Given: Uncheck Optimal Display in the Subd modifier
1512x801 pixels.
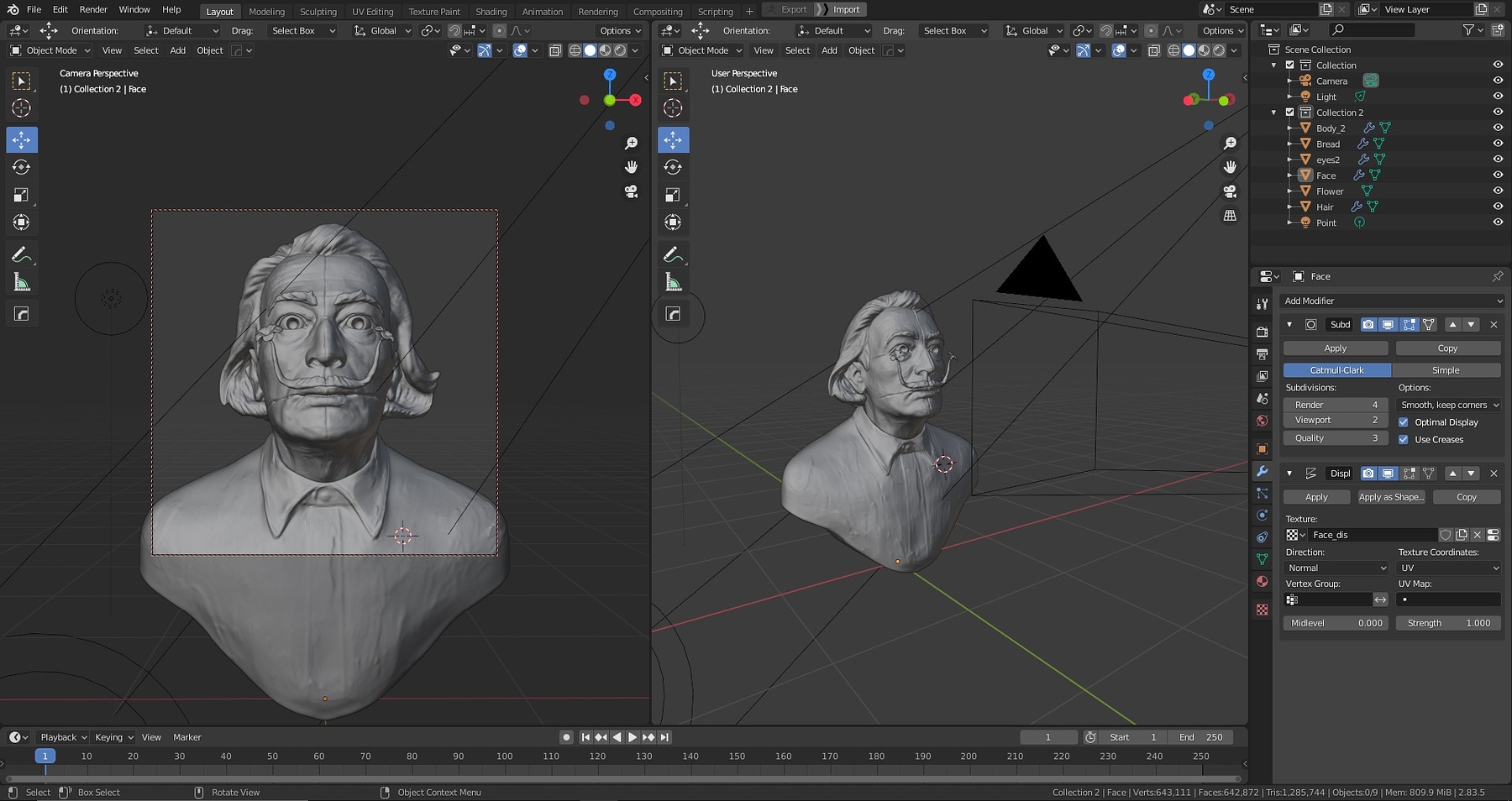Looking at the screenshot, I should (x=1403, y=422).
